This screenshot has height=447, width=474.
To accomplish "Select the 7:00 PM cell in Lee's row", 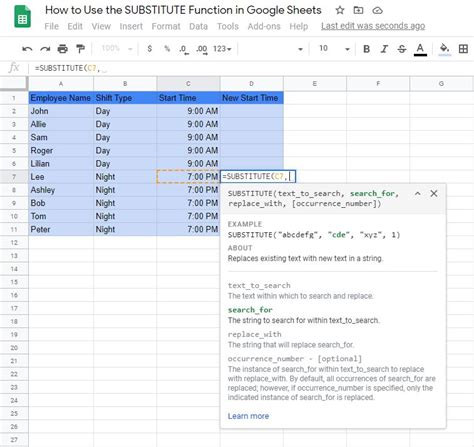I will (x=188, y=177).
